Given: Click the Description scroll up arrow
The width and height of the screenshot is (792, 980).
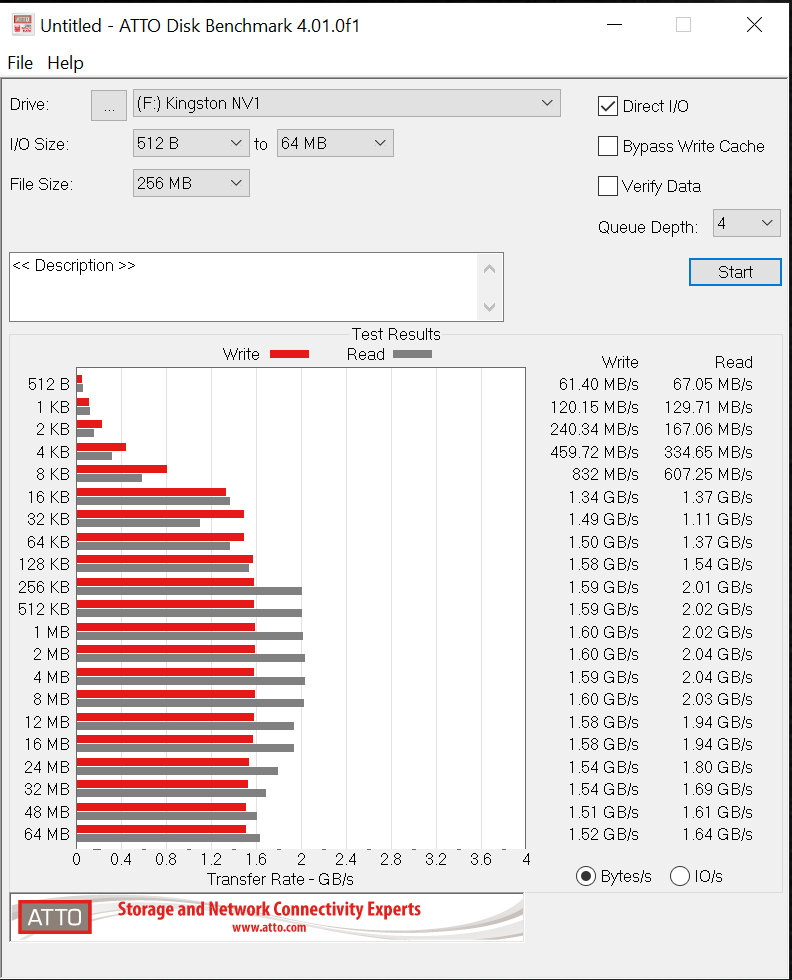Looking at the screenshot, I should tap(489, 269).
